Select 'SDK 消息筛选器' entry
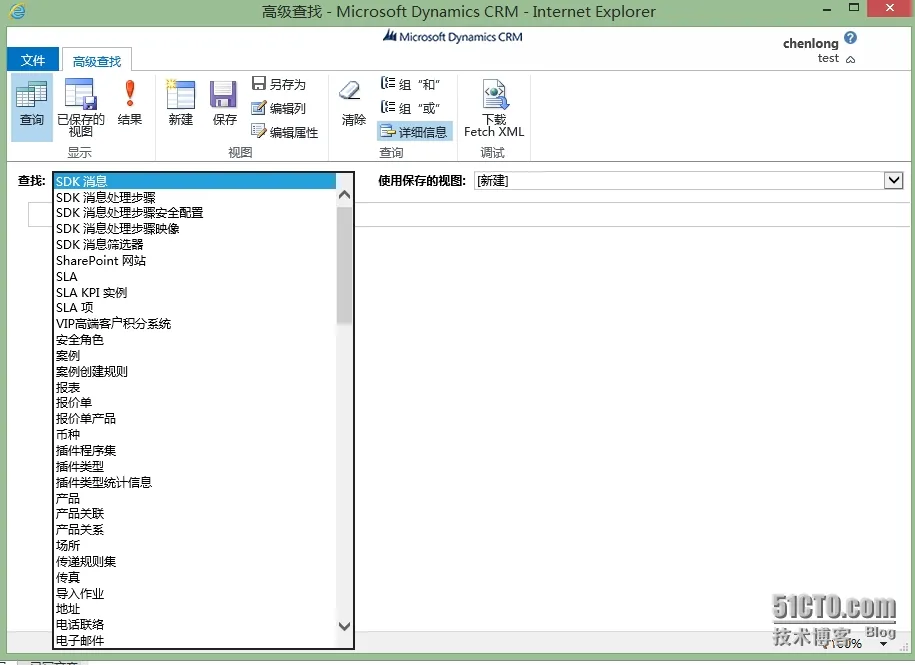 [x=195, y=244]
